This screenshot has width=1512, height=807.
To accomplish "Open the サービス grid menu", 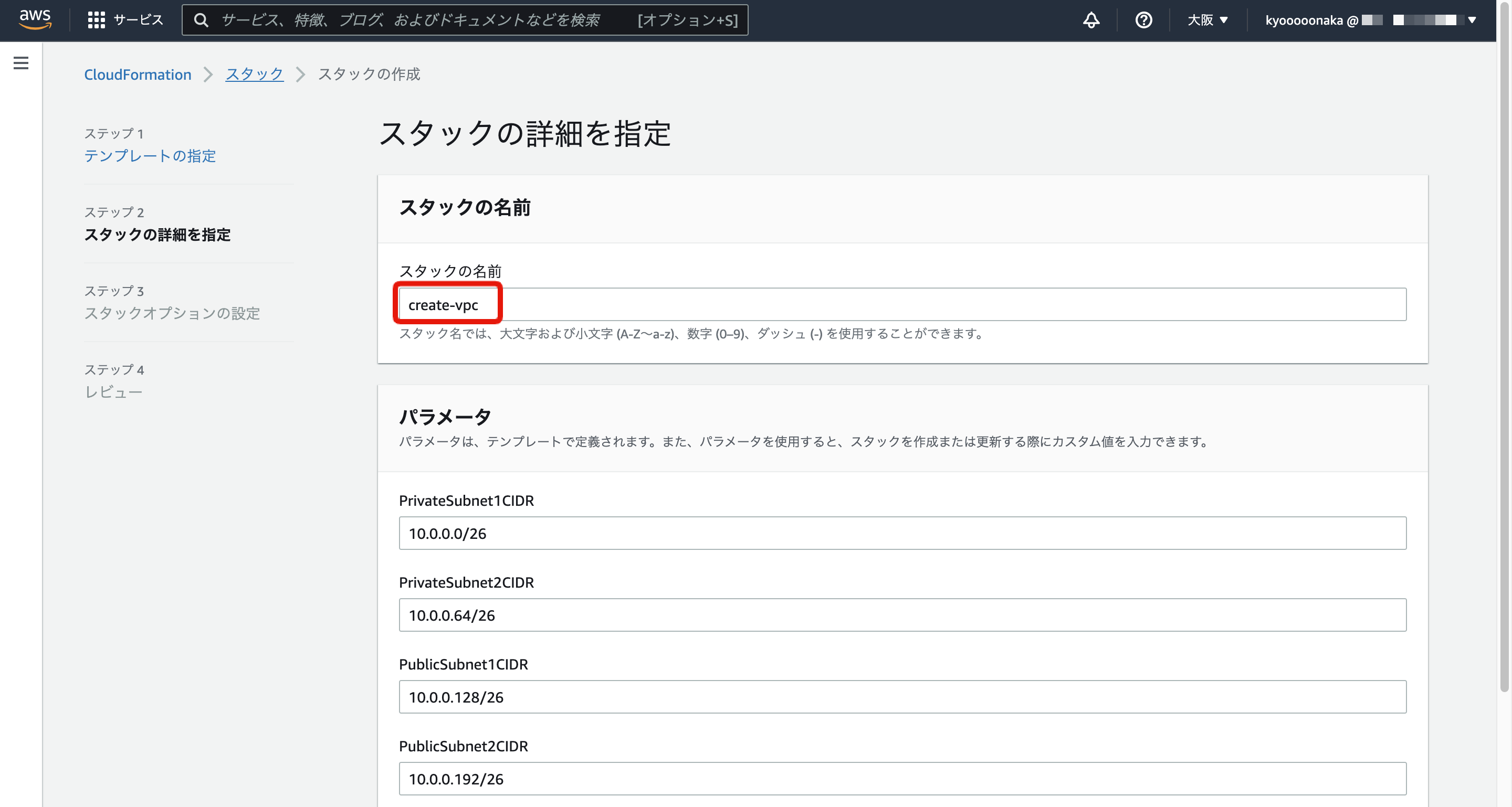I will tap(125, 20).
